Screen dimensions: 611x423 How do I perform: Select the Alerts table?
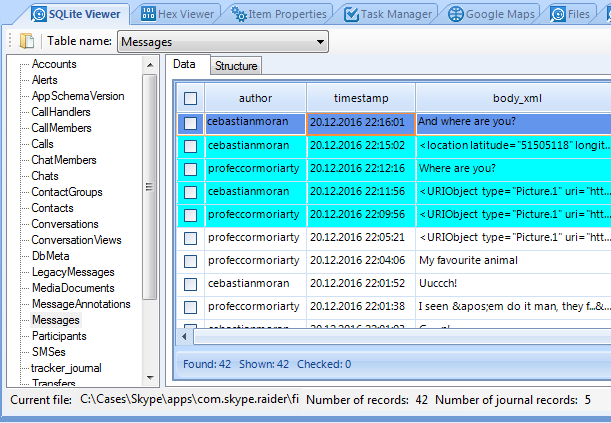click(x=44, y=80)
